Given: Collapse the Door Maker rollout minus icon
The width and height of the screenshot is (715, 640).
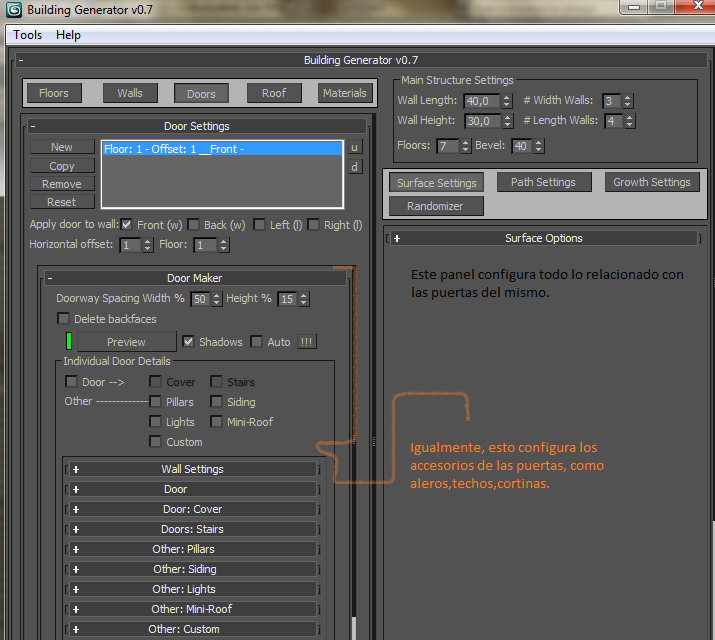Looking at the screenshot, I should click(49, 278).
